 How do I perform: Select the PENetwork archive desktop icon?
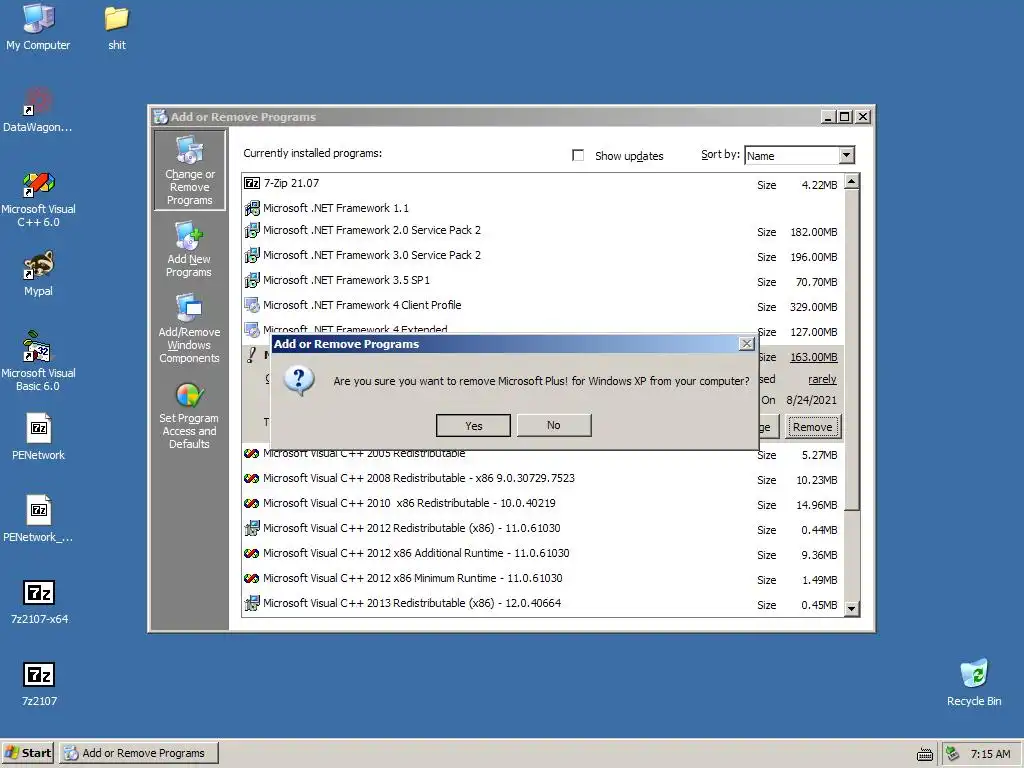click(38, 437)
